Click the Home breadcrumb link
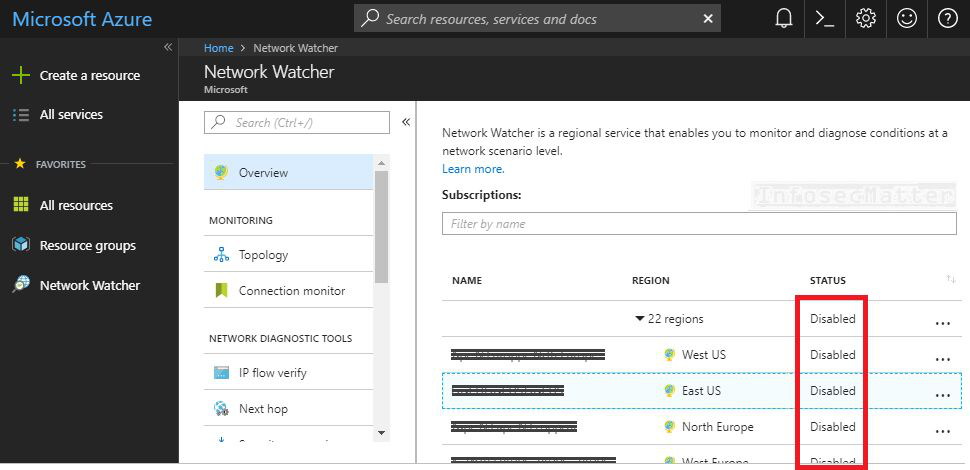 tap(218, 48)
